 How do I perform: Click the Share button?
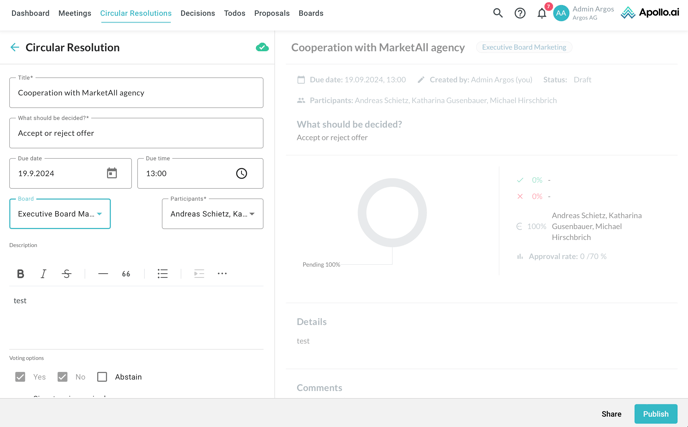[x=611, y=414]
